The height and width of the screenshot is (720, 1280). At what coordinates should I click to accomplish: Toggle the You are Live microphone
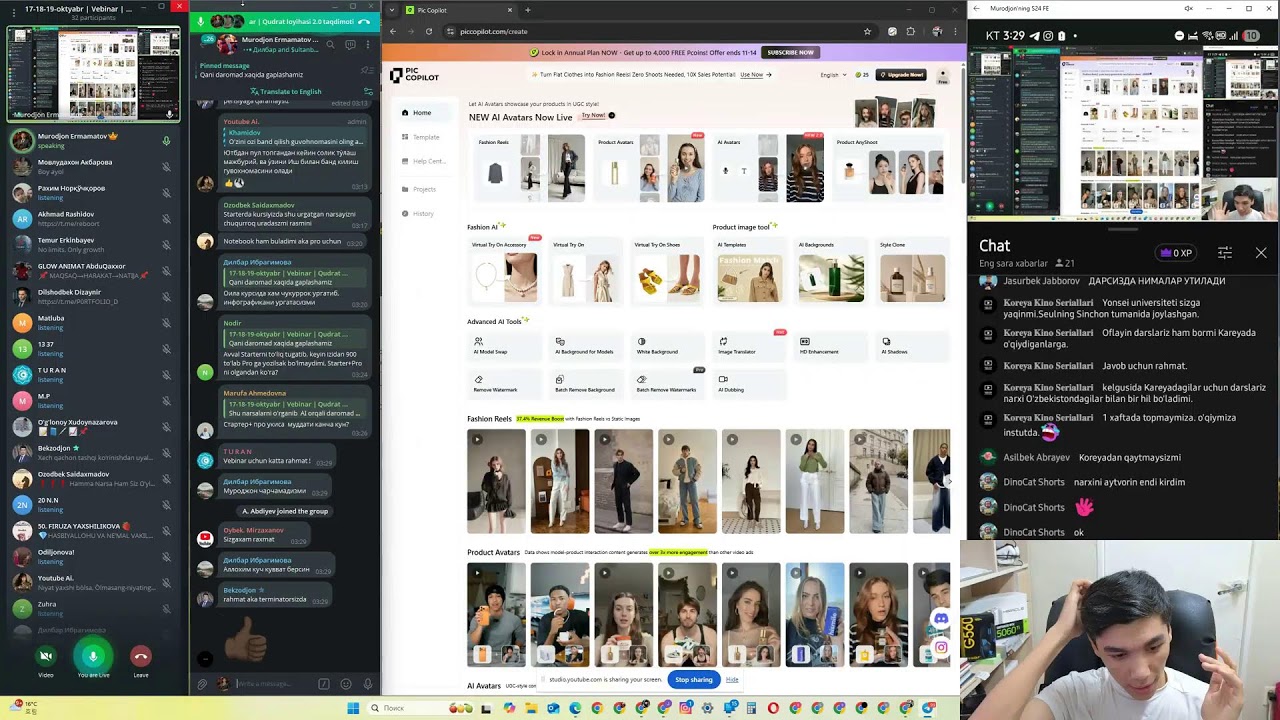[93, 656]
